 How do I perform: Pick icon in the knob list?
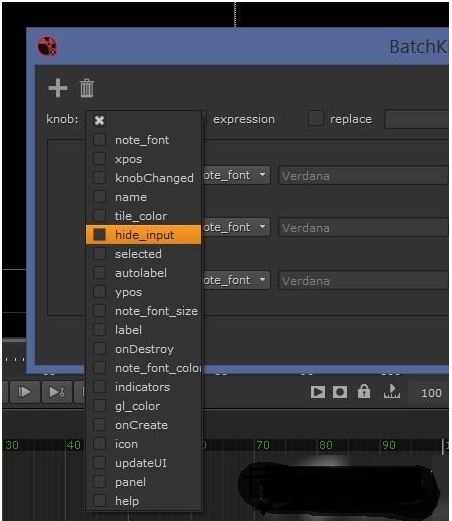[143, 444]
